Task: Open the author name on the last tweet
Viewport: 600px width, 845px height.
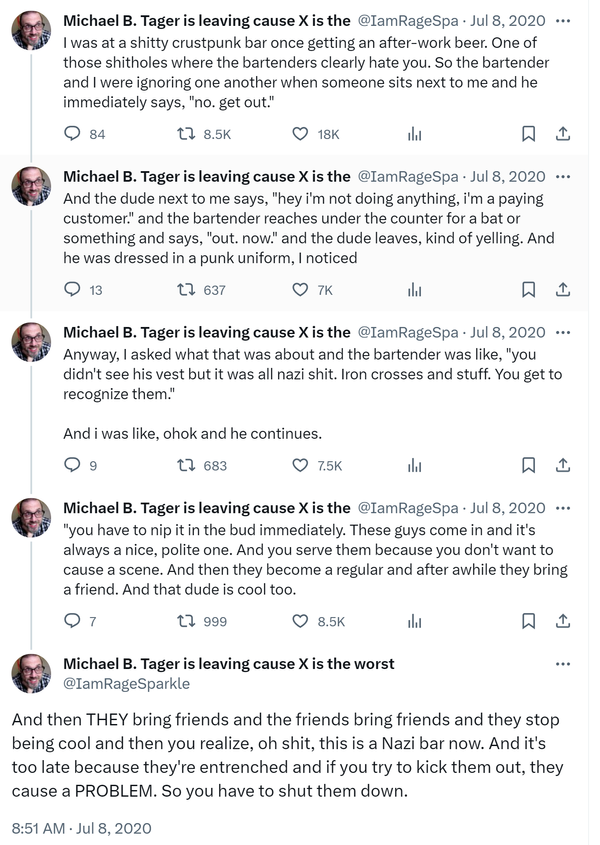Action: (228, 664)
